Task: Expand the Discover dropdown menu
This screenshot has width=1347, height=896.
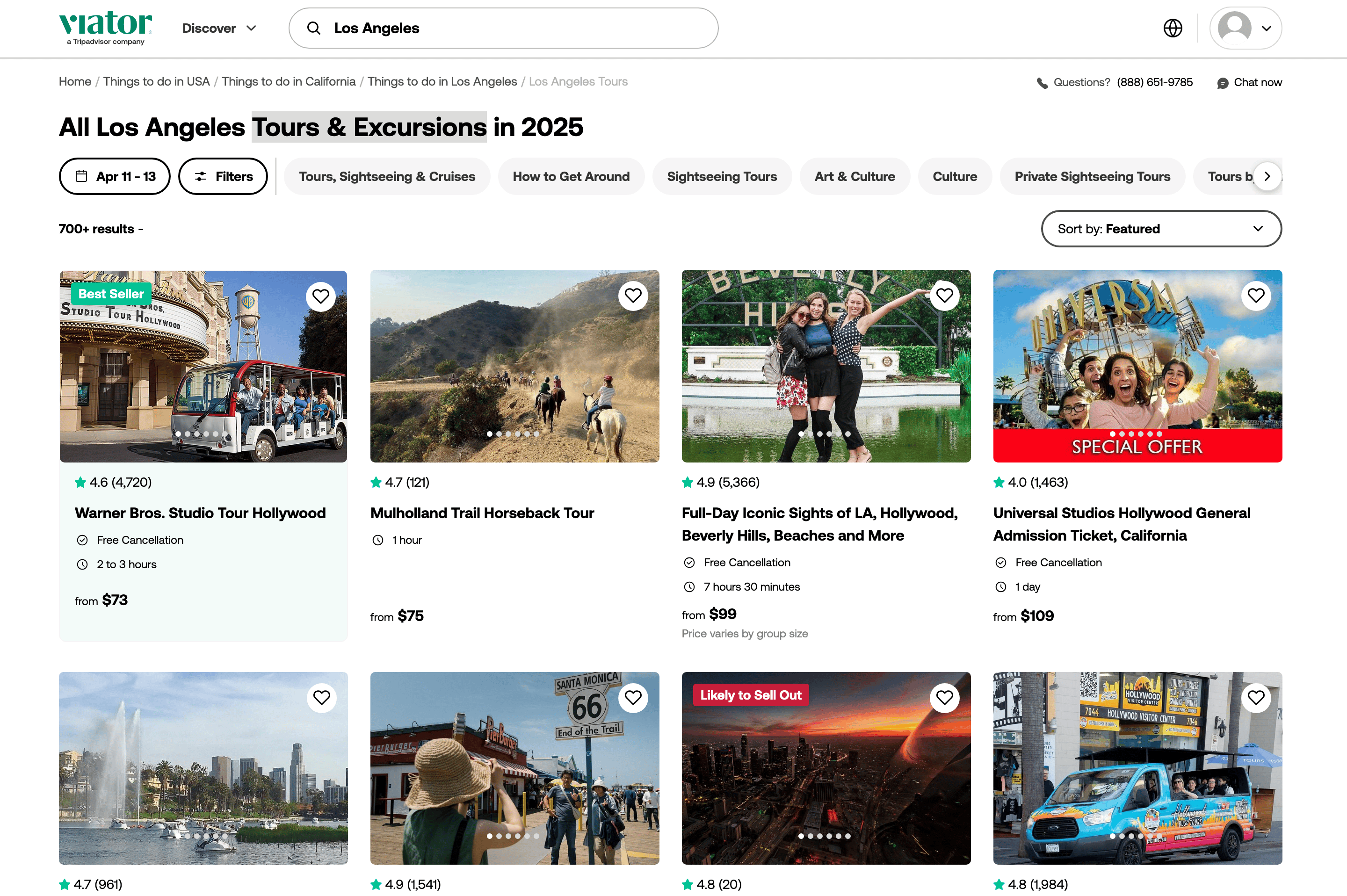Action: coord(219,28)
